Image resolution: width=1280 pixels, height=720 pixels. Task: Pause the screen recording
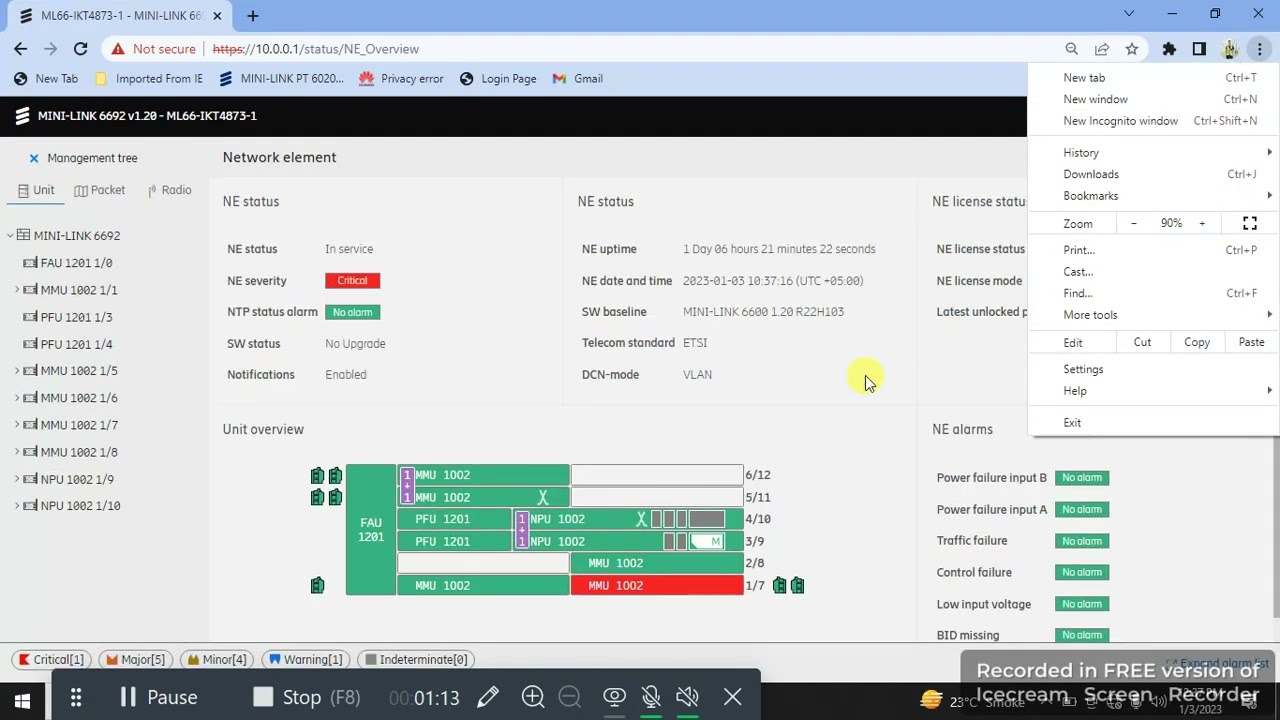pos(159,697)
